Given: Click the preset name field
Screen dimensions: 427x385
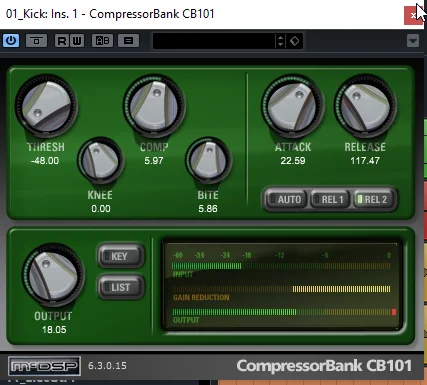Looking at the screenshot, I should [214, 41].
